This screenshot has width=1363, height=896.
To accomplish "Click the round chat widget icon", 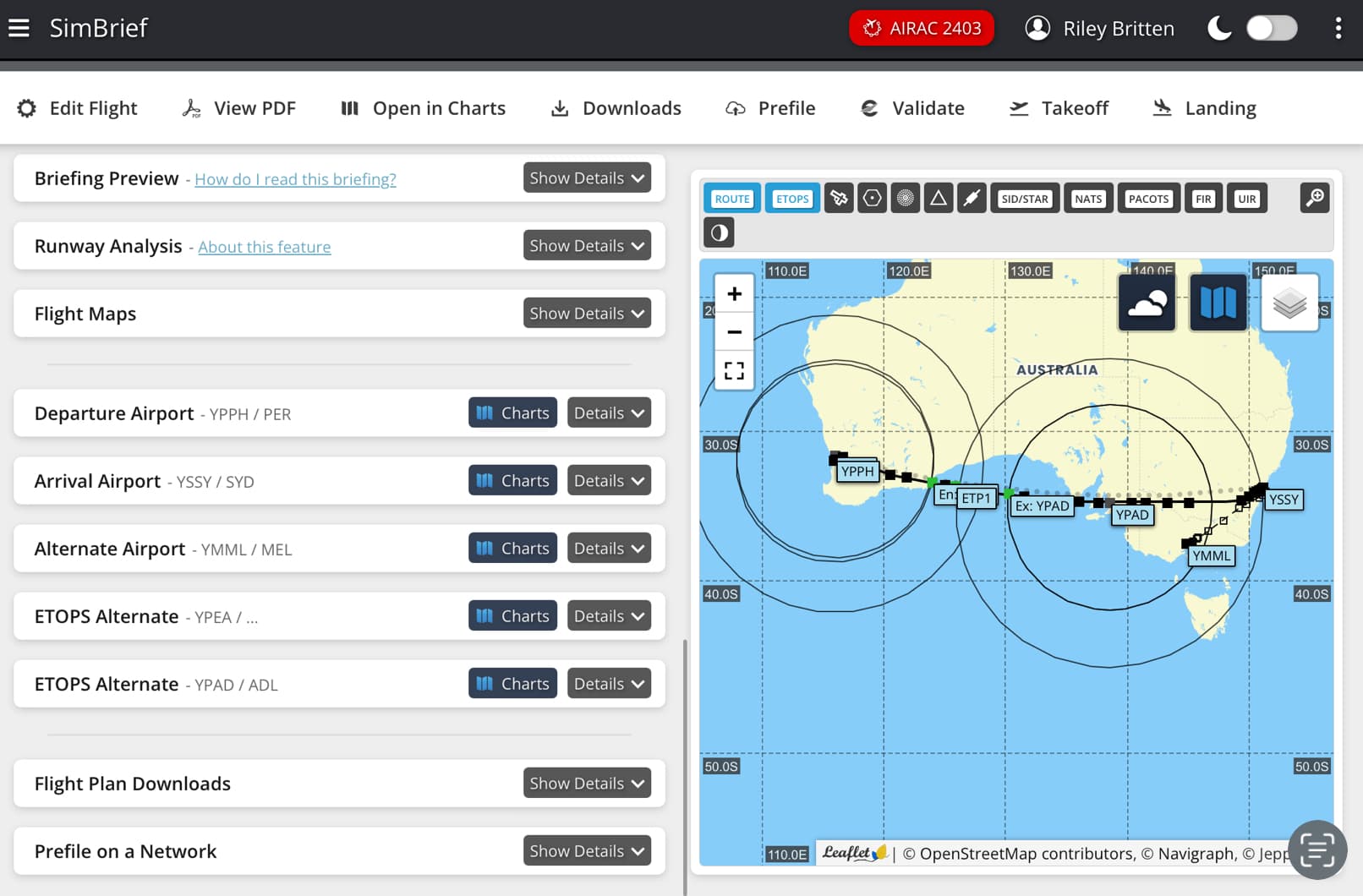I will (x=1317, y=850).
